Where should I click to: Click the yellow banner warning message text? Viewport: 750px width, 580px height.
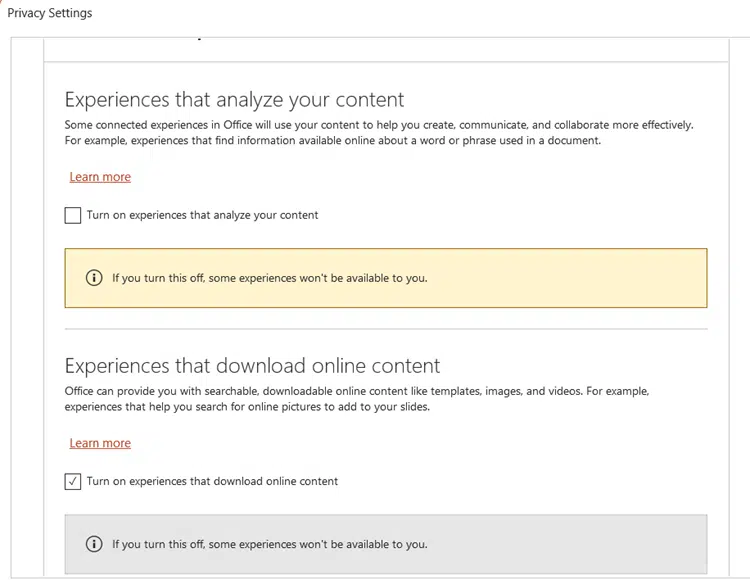coord(270,278)
